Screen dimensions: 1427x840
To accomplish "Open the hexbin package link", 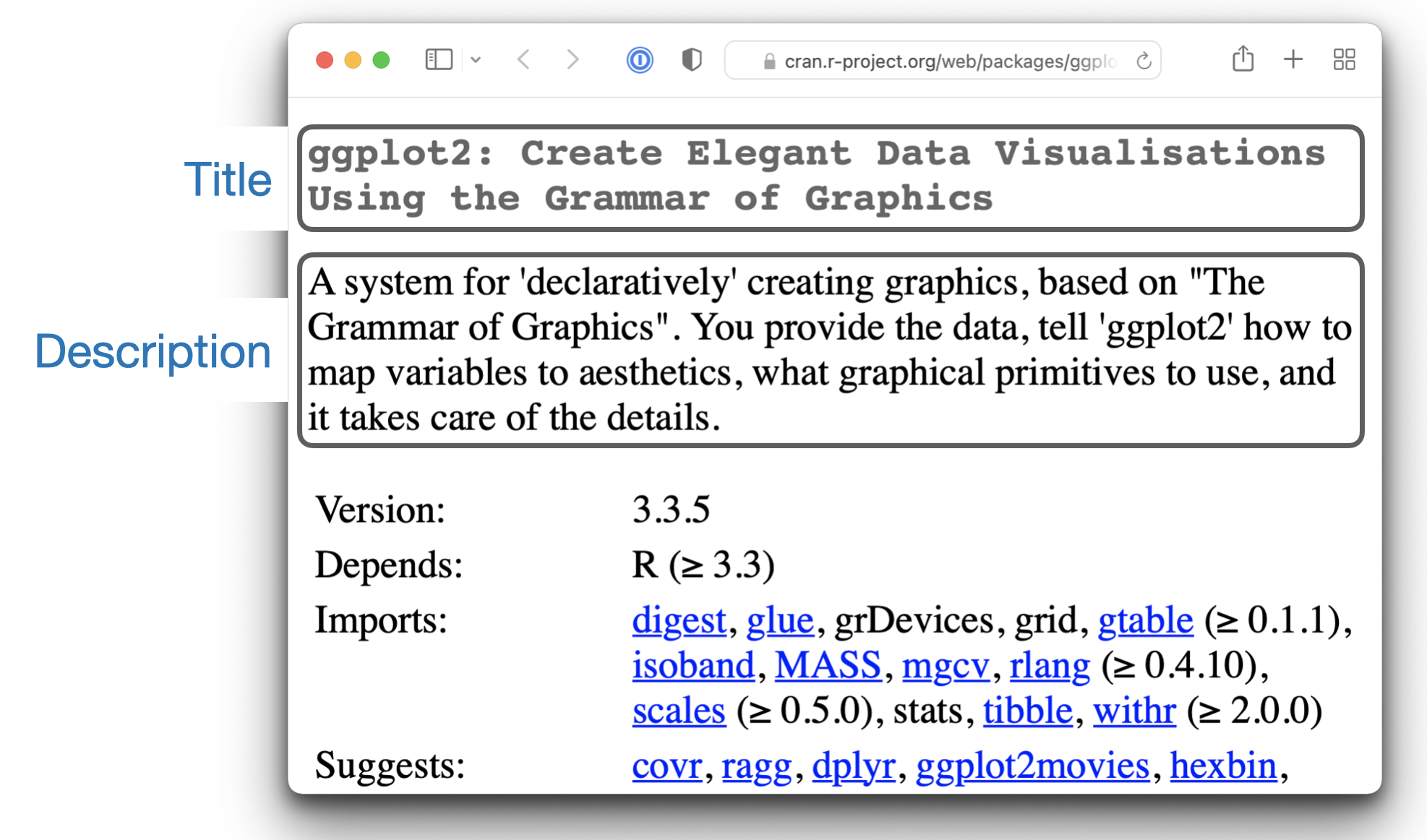I will pyautogui.click(x=1223, y=766).
